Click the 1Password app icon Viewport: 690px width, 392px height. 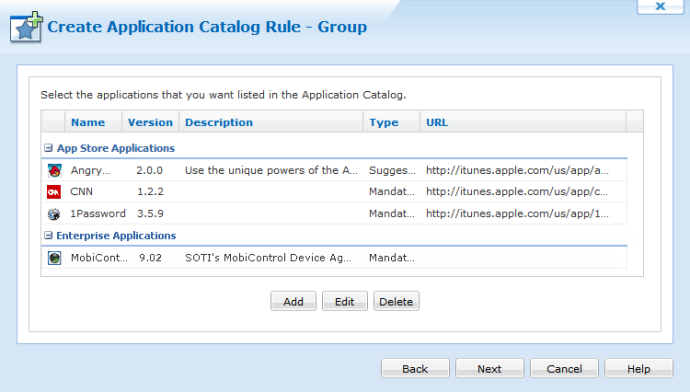coord(54,214)
